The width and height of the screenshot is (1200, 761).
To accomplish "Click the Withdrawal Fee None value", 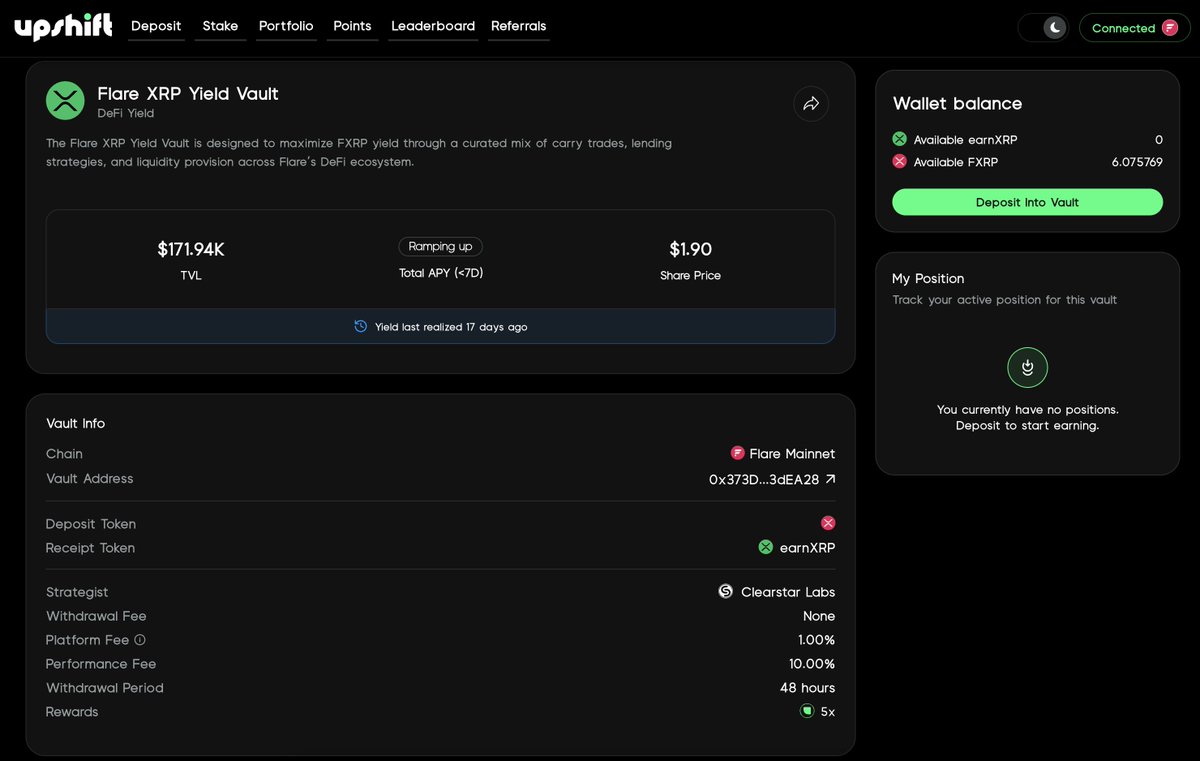I will pos(819,616).
